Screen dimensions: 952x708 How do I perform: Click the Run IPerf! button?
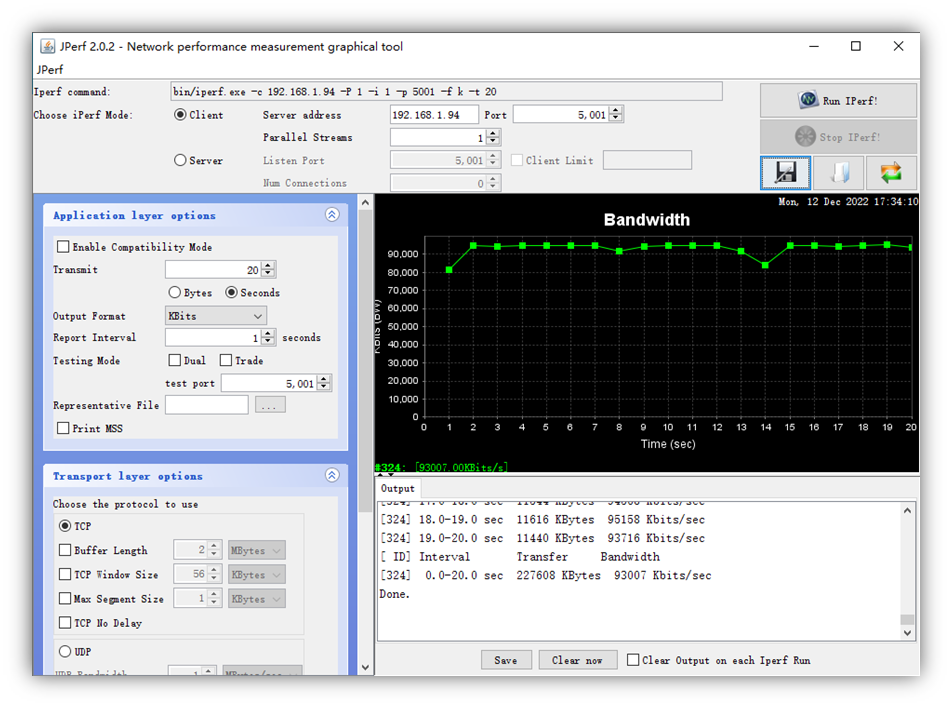(x=838, y=100)
